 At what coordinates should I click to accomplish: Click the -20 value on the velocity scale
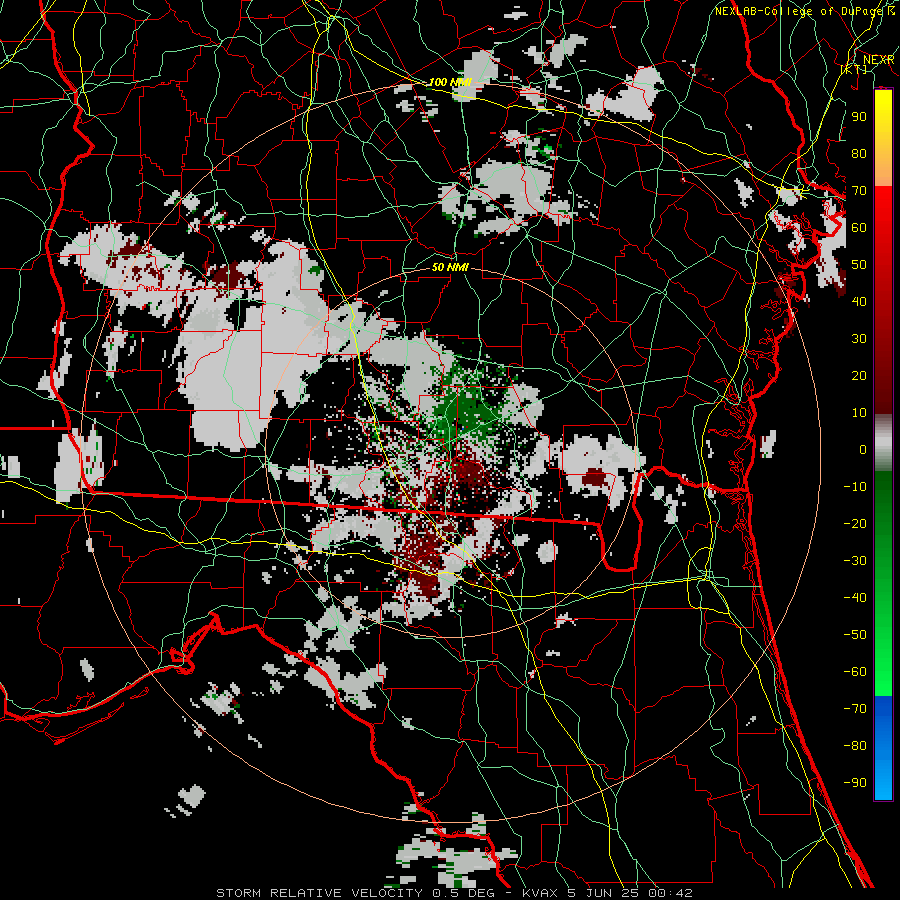tap(855, 524)
